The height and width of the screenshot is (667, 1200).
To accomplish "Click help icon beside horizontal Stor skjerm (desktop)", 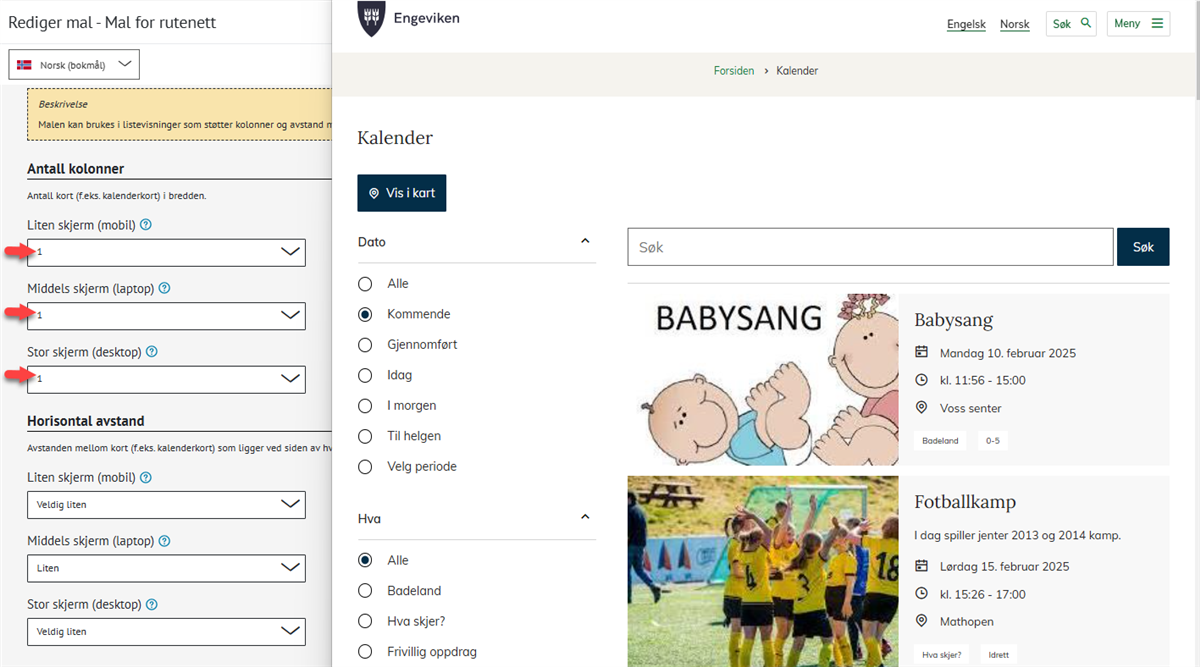I will coord(152,605).
